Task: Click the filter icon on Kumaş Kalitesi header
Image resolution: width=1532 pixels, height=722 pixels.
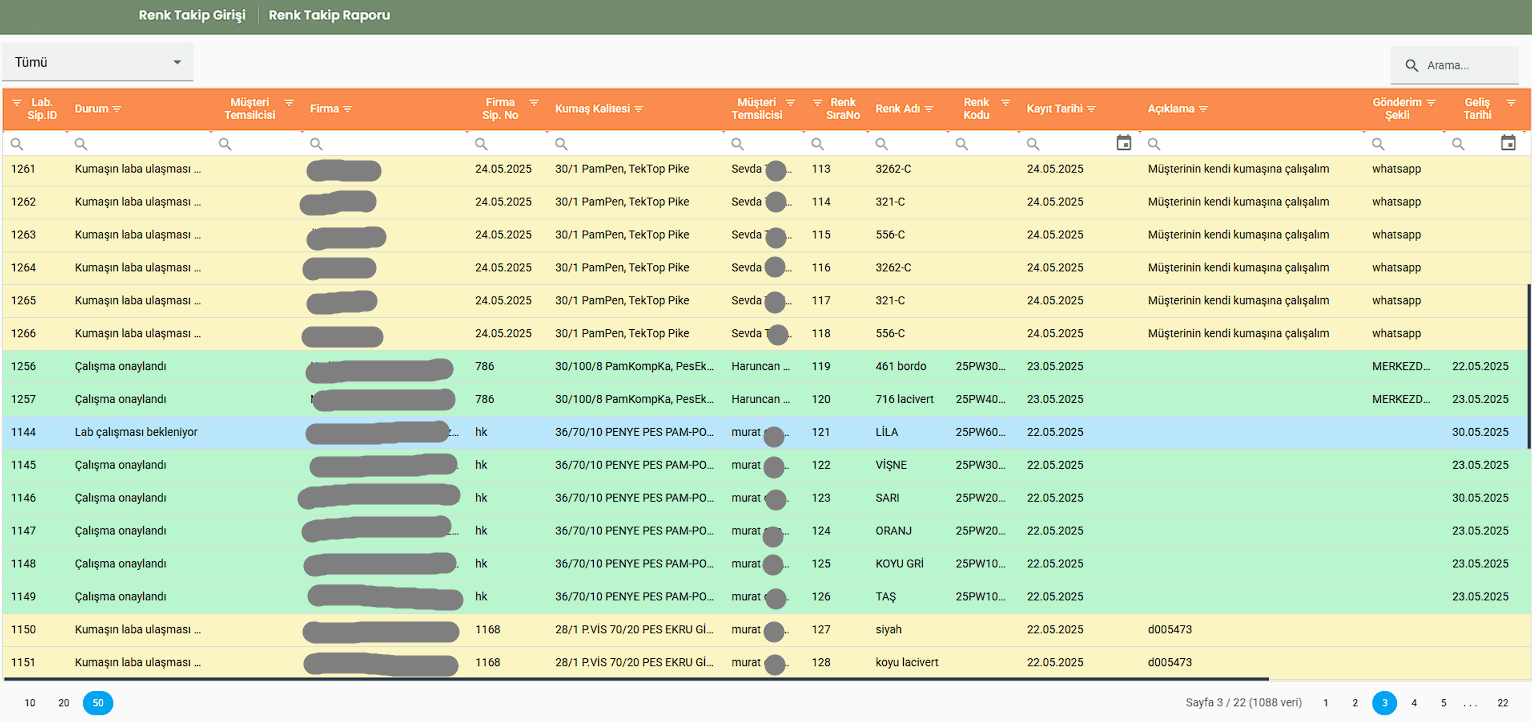Action: [638, 109]
